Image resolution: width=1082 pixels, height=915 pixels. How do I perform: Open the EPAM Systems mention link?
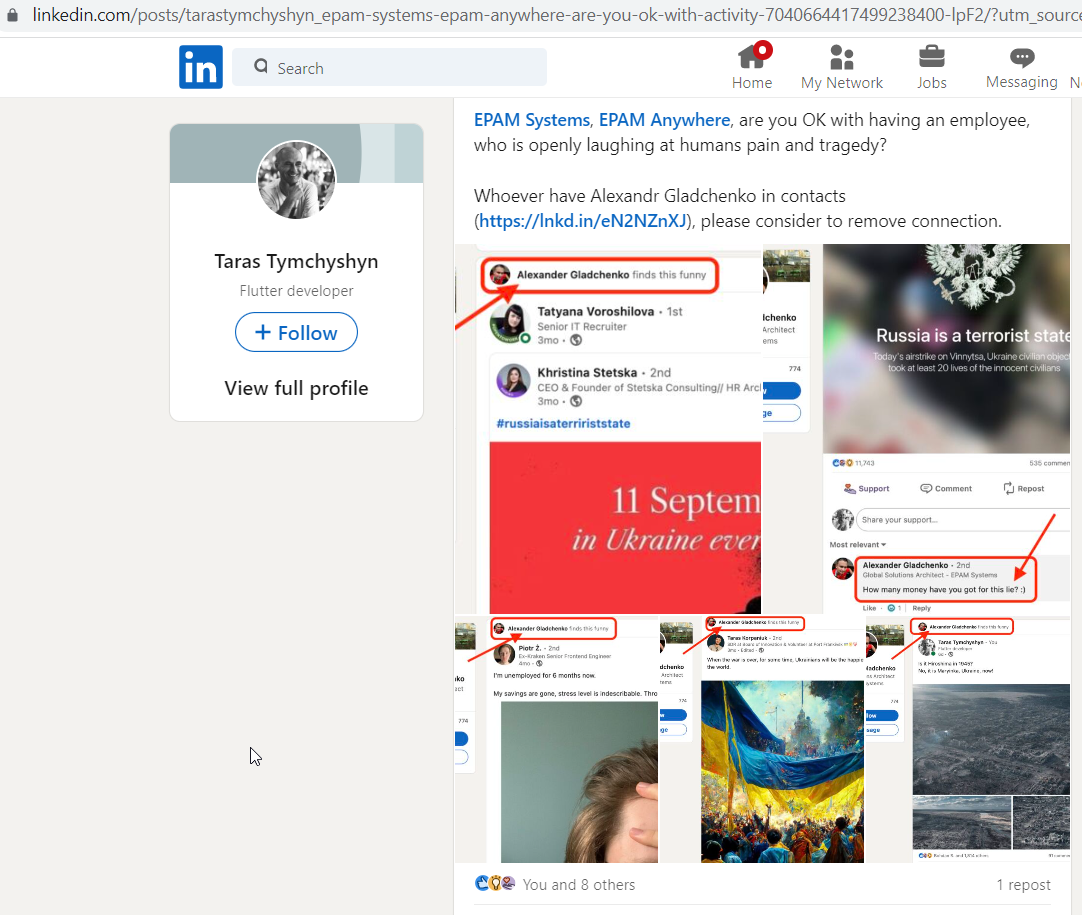click(x=531, y=120)
